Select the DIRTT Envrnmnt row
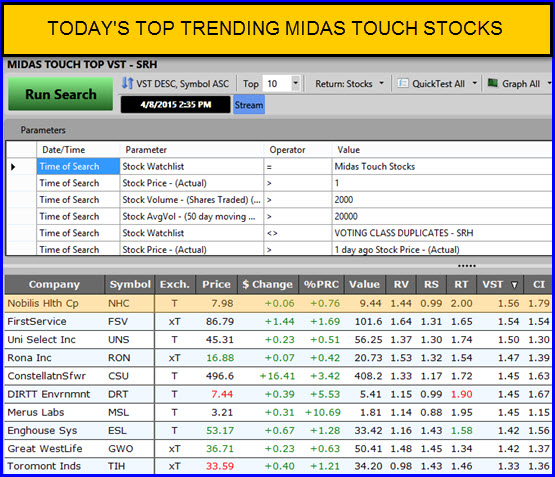Viewport: 555px width, 477px height. click(278, 394)
